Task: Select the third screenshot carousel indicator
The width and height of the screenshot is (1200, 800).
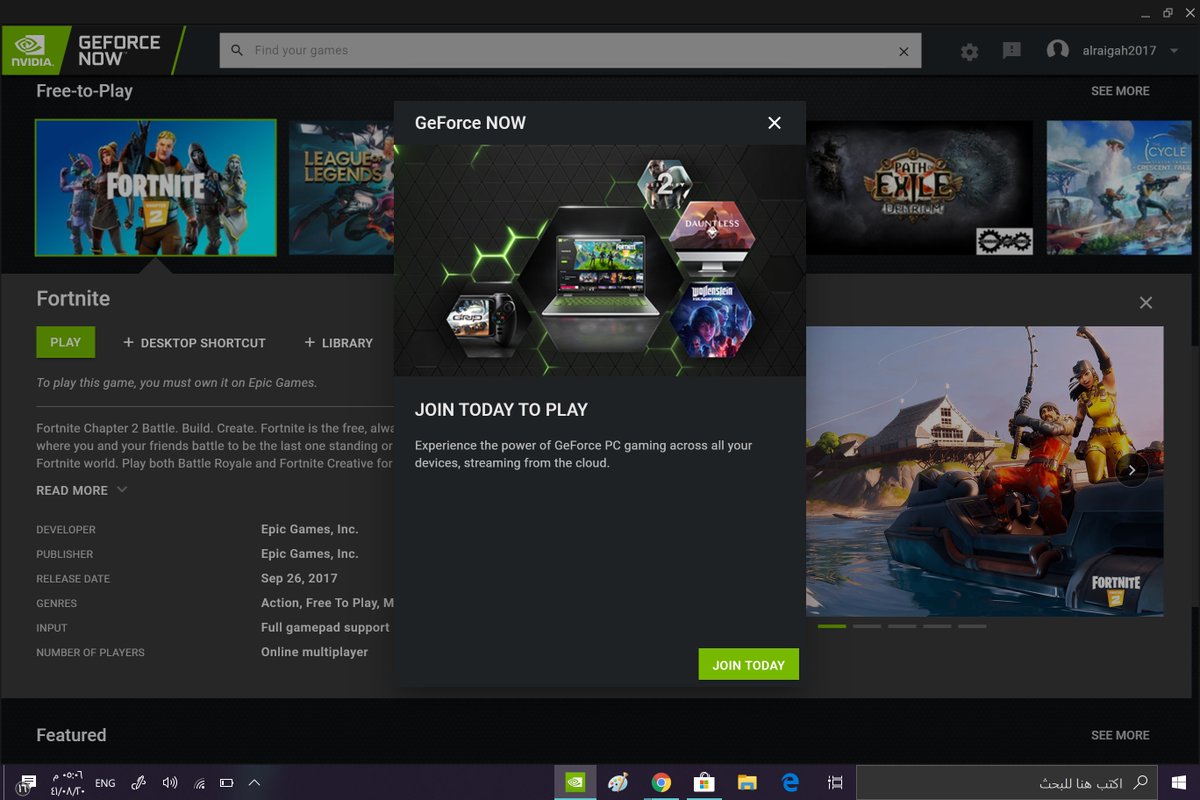Action: (x=902, y=626)
